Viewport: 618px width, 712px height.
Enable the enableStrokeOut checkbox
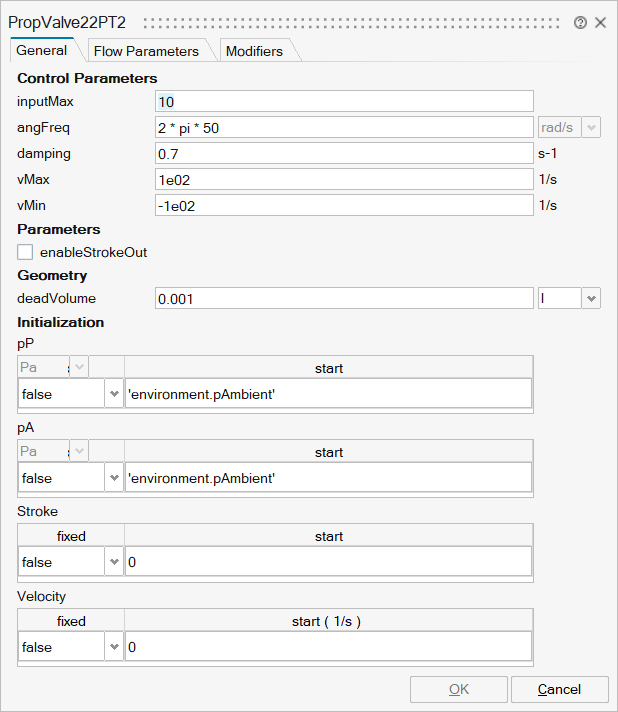25,252
